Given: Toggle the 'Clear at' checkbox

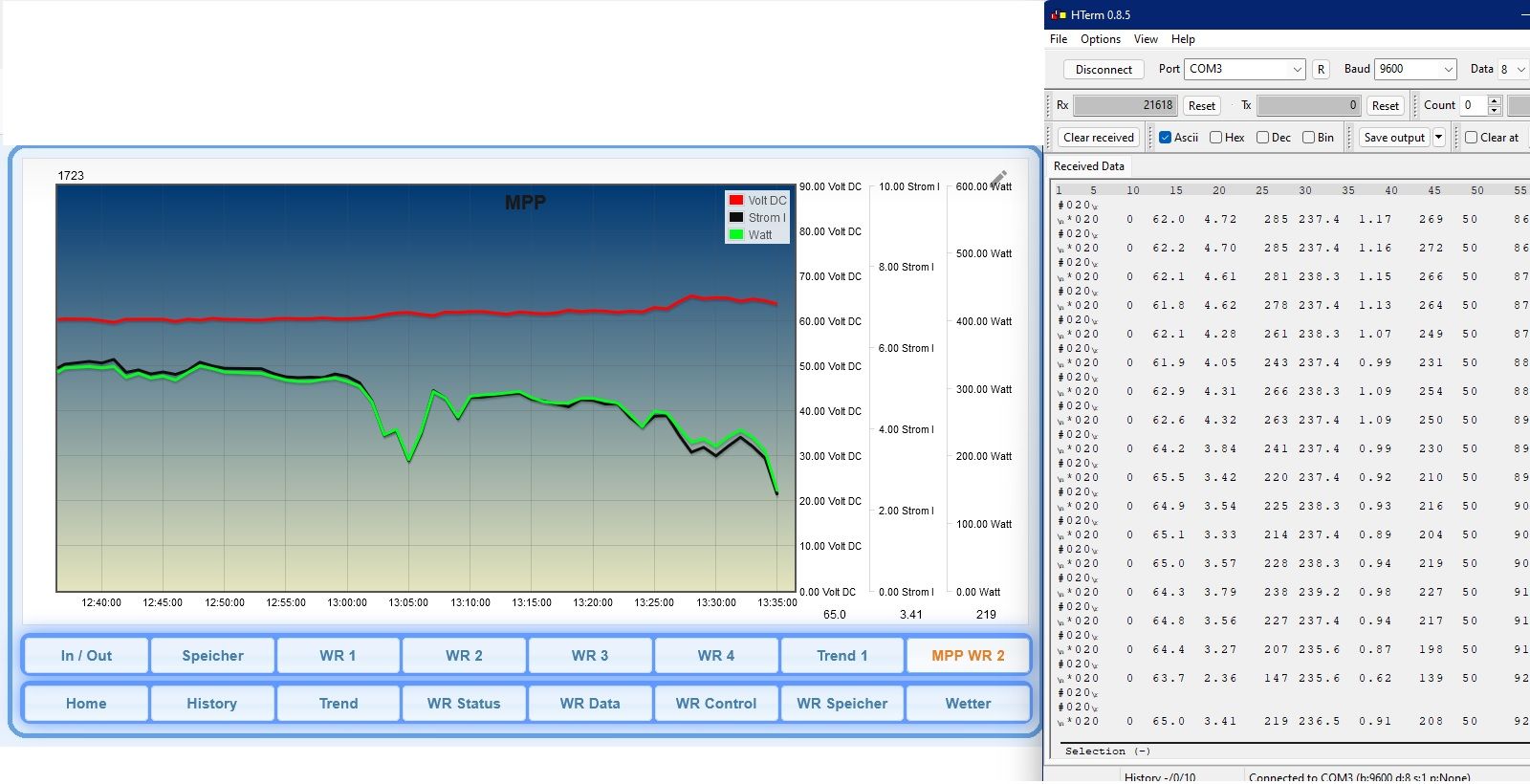Looking at the screenshot, I should click(x=1472, y=138).
